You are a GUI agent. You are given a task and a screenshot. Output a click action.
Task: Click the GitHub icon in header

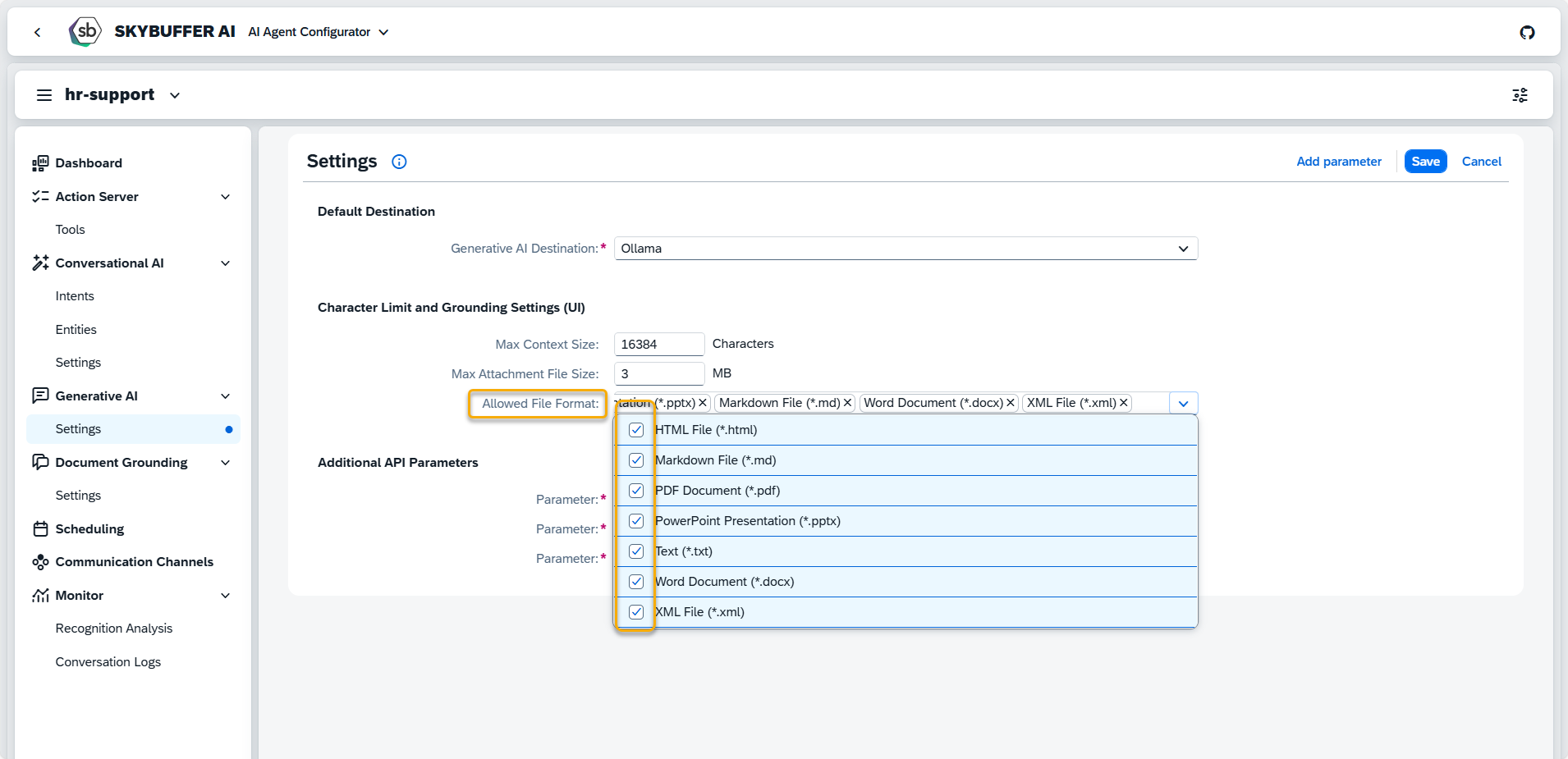pyautogui.click(x=1527, y=32)
